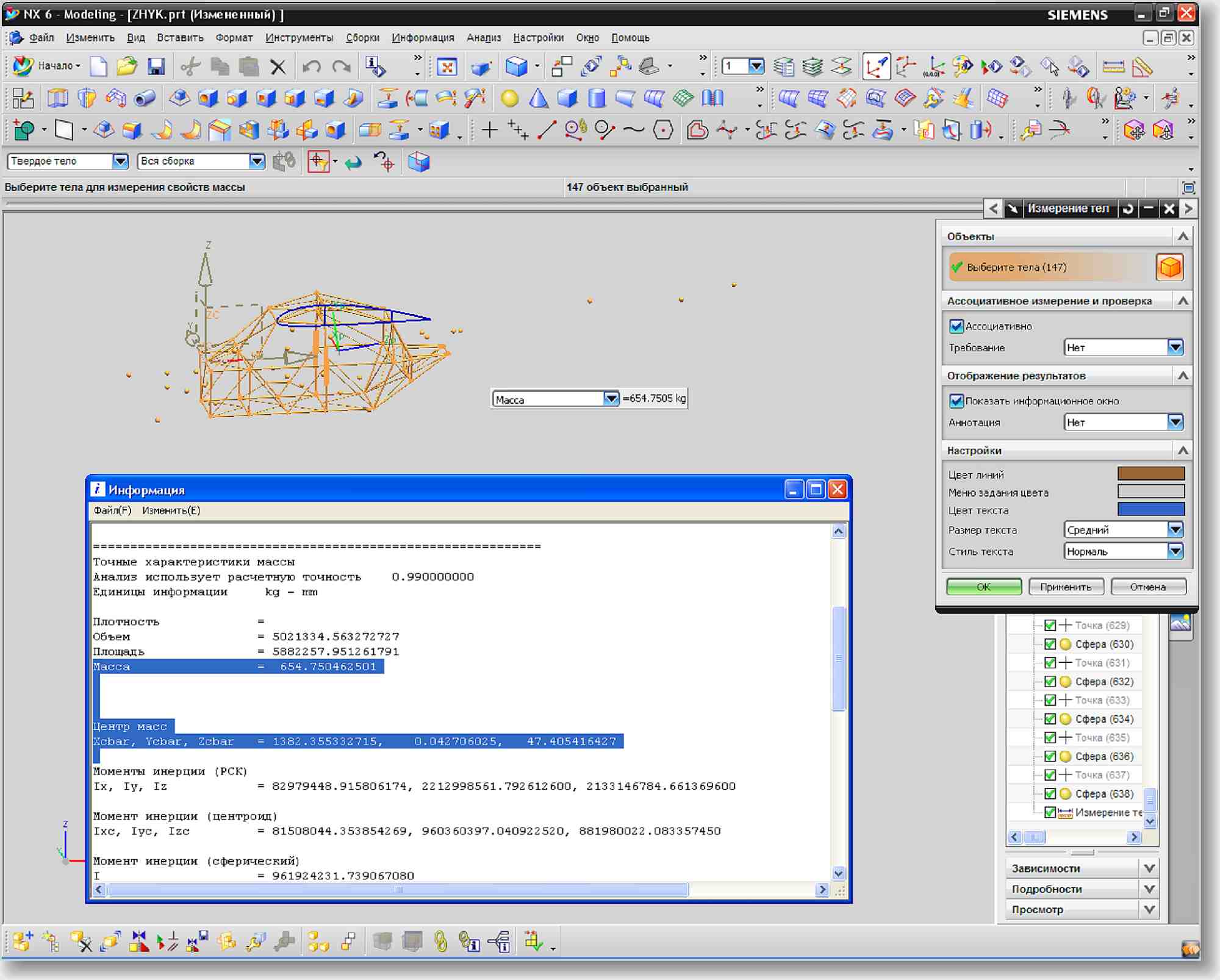The image size is (1220, 980).
Task: Open the Размер текста dropdown
Action: (x=1175, y=529)
